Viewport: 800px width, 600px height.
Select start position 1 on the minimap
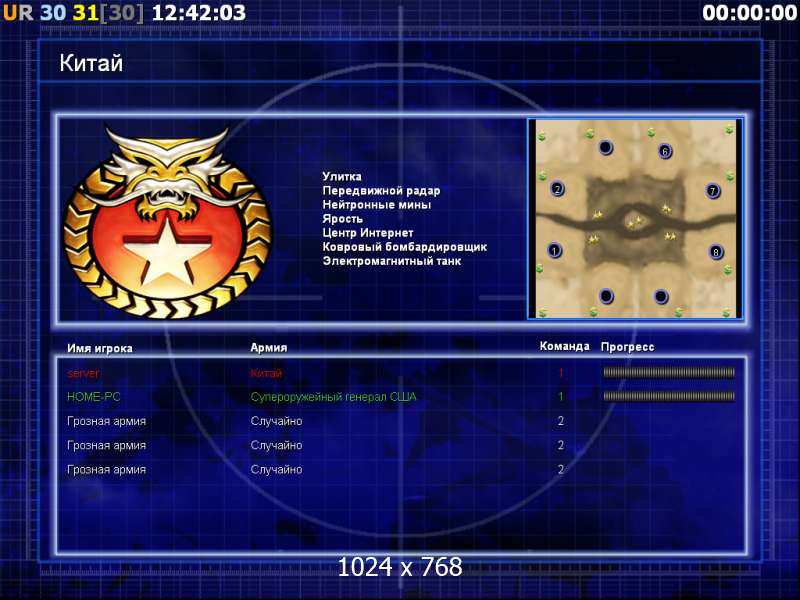(x=555, y=251)
